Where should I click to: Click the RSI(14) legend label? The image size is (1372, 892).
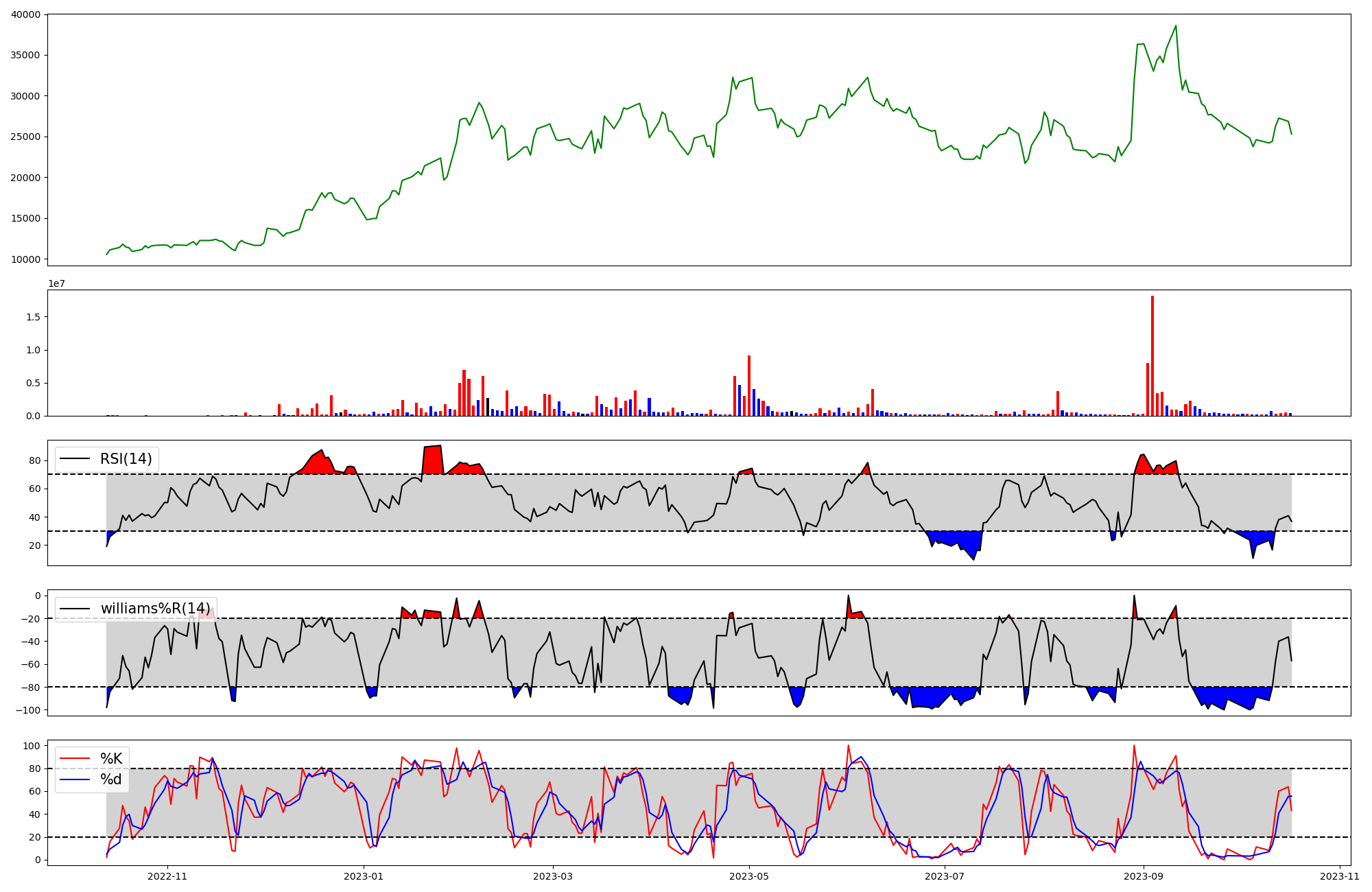point(126,459)
